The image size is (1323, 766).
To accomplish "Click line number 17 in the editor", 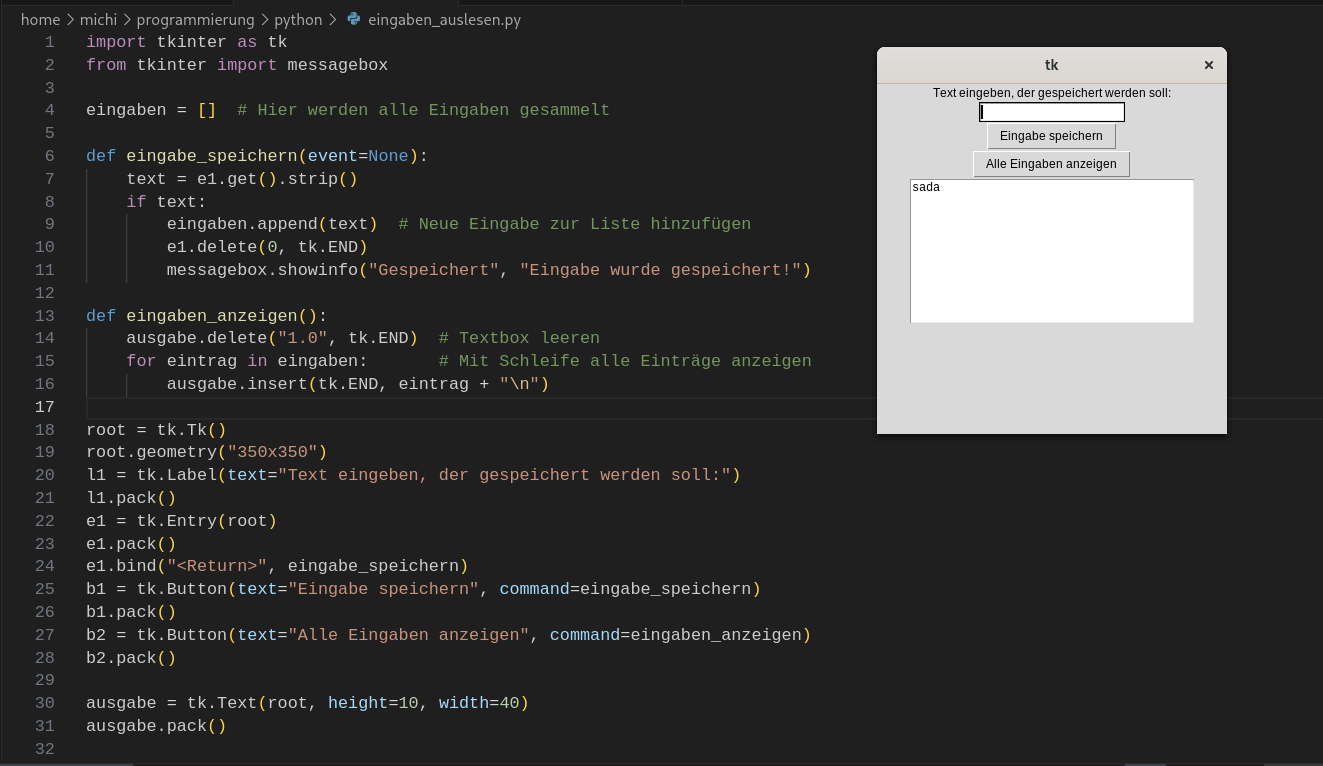I will coord(44,407).
